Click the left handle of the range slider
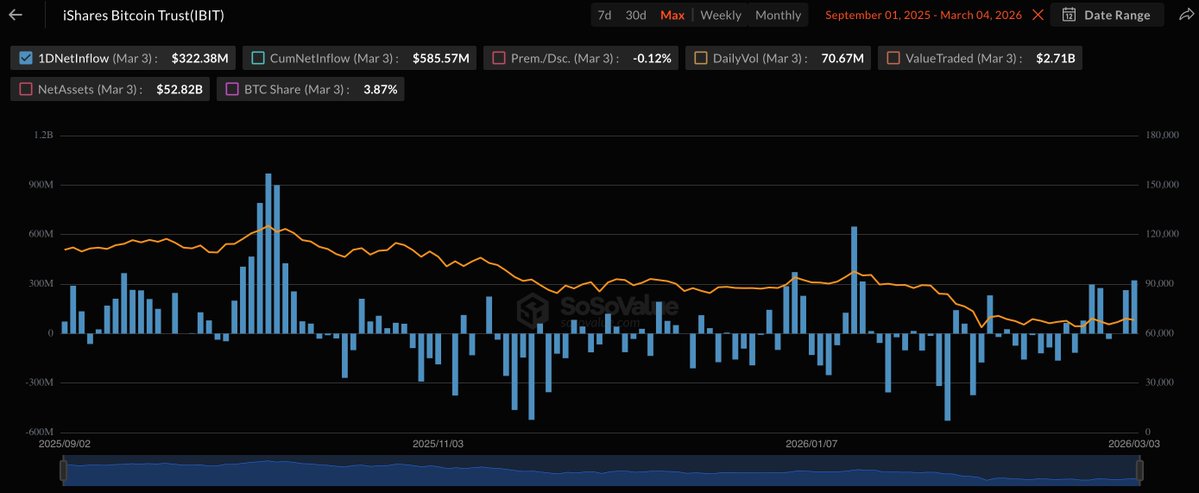The image size is (1199, 493). click(x=64, y=470)
